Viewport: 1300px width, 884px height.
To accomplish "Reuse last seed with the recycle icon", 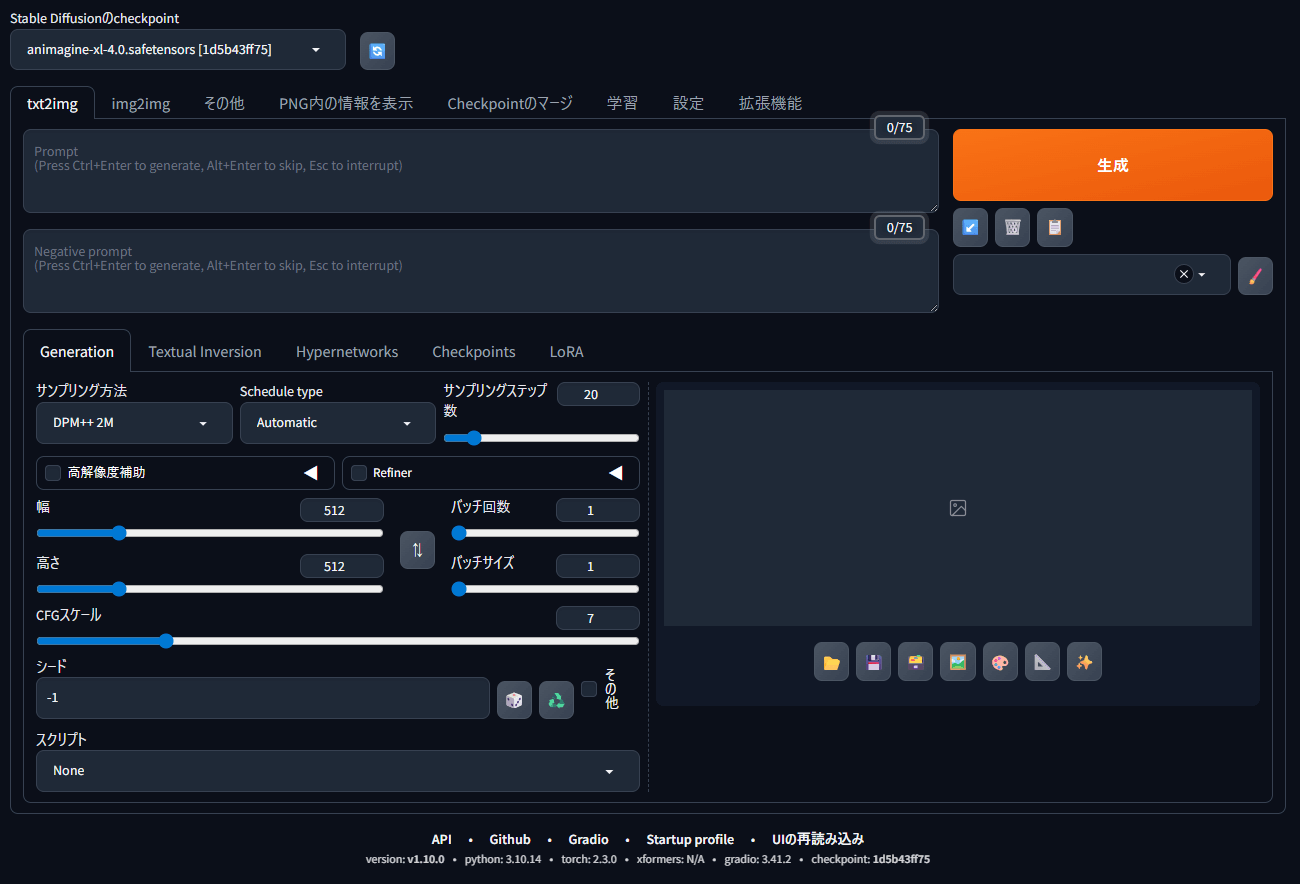I will [x=556, y=700].
